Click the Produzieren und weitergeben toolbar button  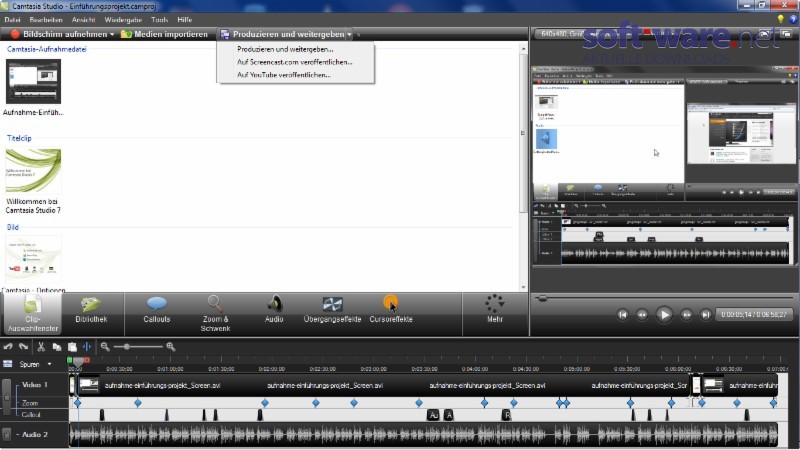282,34
